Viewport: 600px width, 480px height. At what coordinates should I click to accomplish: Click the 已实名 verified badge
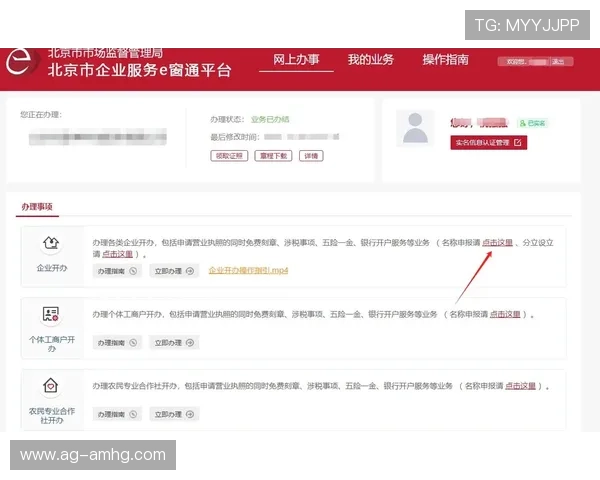click(532, 123)
